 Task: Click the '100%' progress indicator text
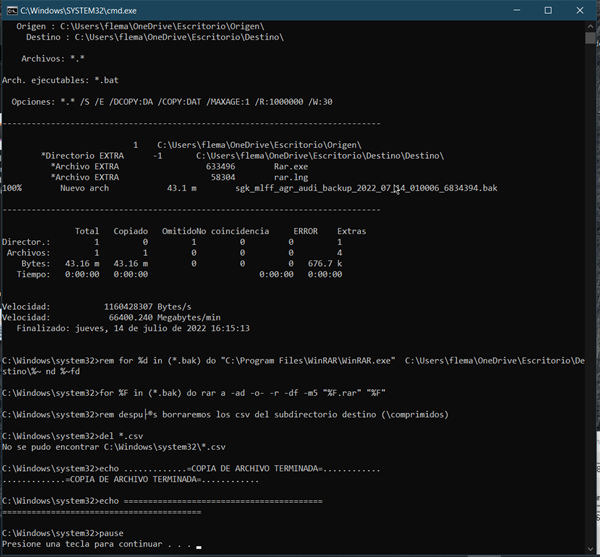(12, 188)
